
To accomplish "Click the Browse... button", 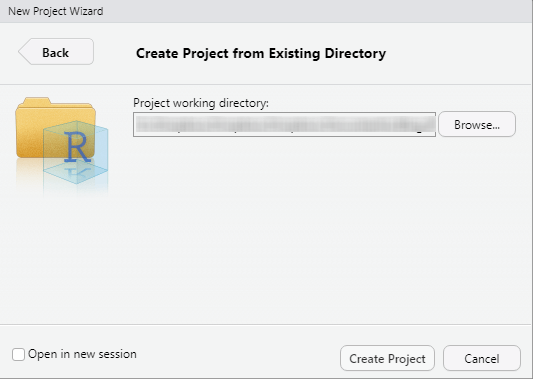I will tap(477, 124).
